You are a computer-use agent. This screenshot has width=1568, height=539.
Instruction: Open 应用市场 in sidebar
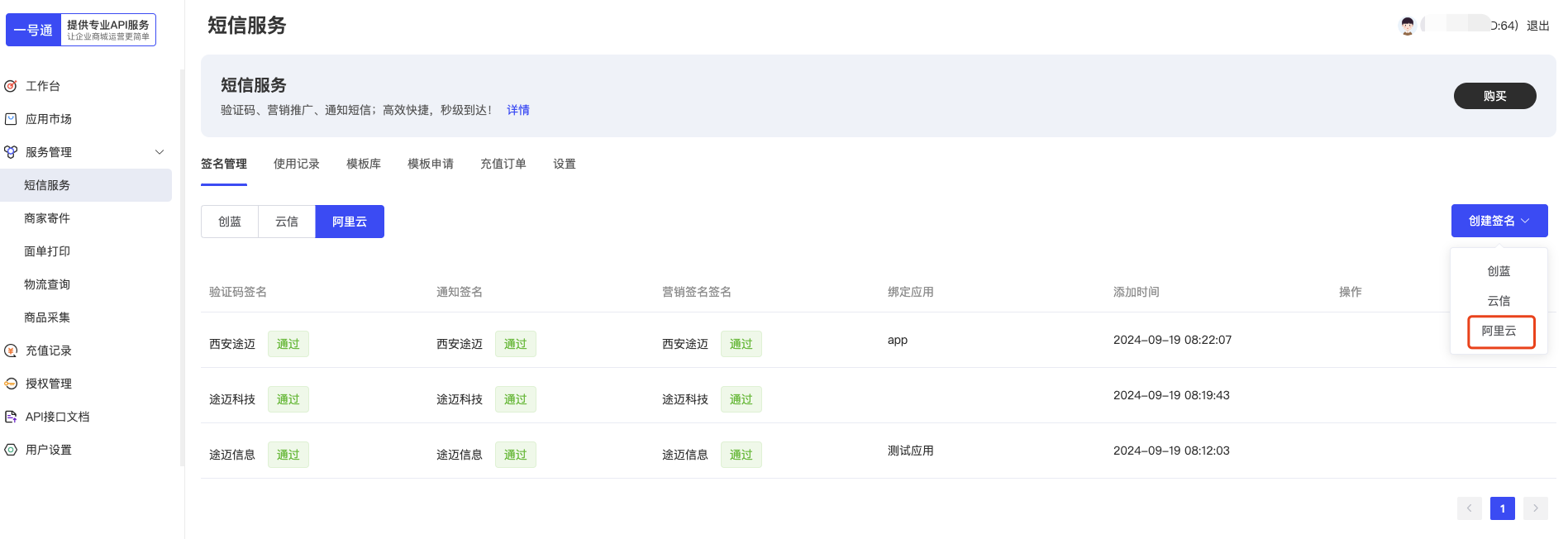coord(49,119)
